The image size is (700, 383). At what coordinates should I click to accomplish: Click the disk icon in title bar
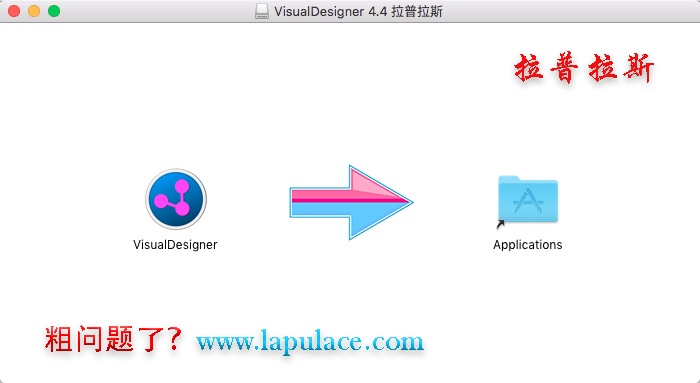[x=262, y=11]
